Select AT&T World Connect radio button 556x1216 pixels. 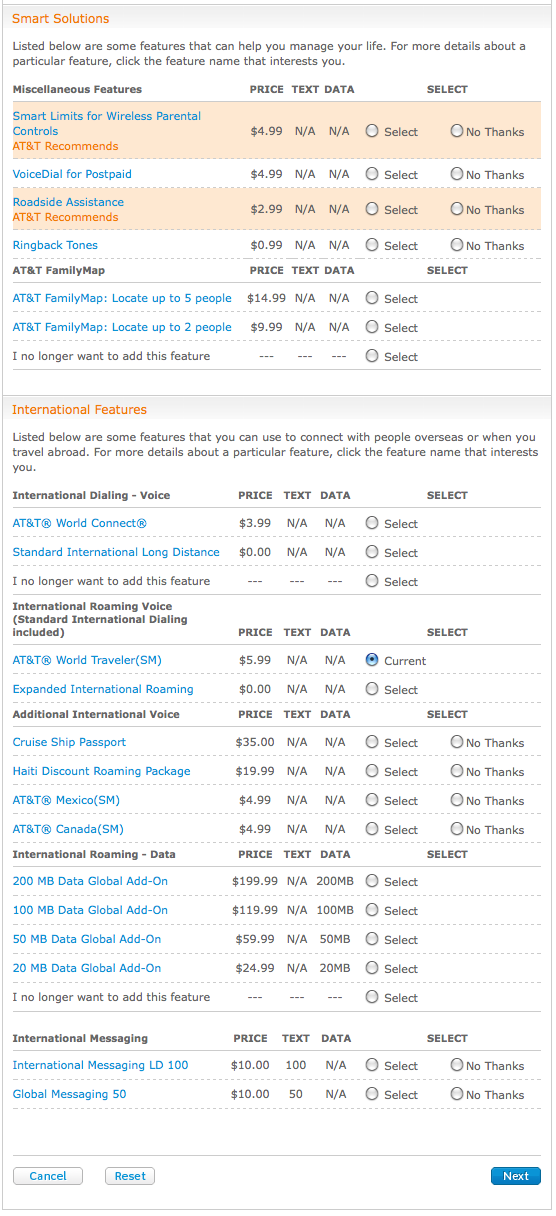point(372,523)
